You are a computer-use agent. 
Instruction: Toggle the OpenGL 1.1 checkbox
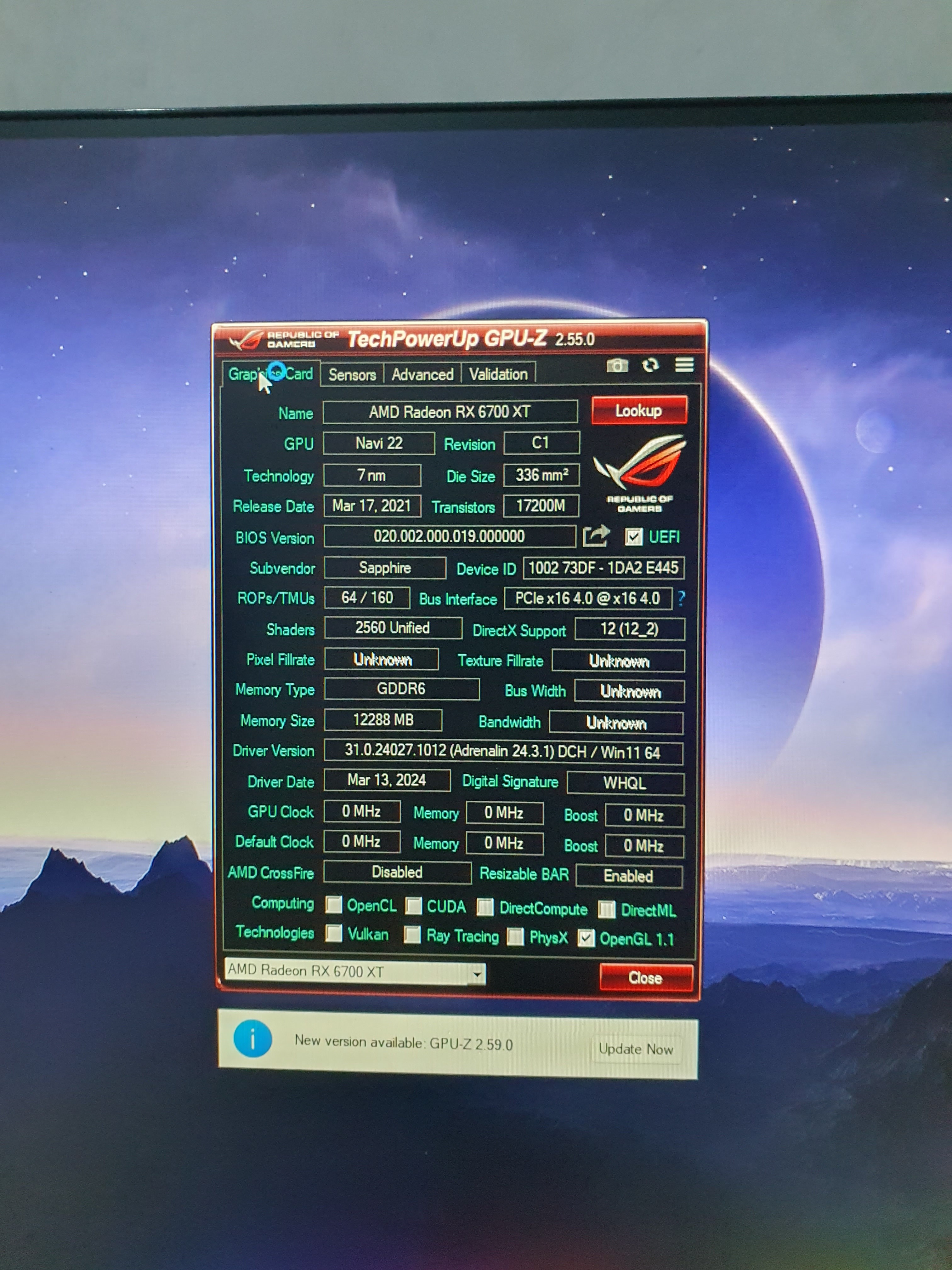point(586,938)
